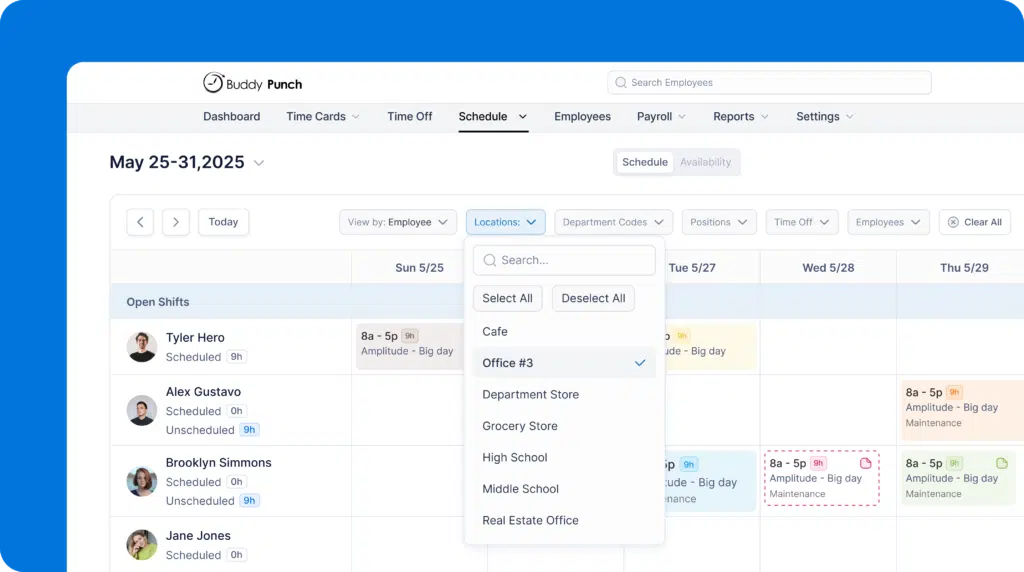The width and height of the screenshot is (1024, 572).
Task: Click the magnifier icon in Search Employees
Action: 621,83
